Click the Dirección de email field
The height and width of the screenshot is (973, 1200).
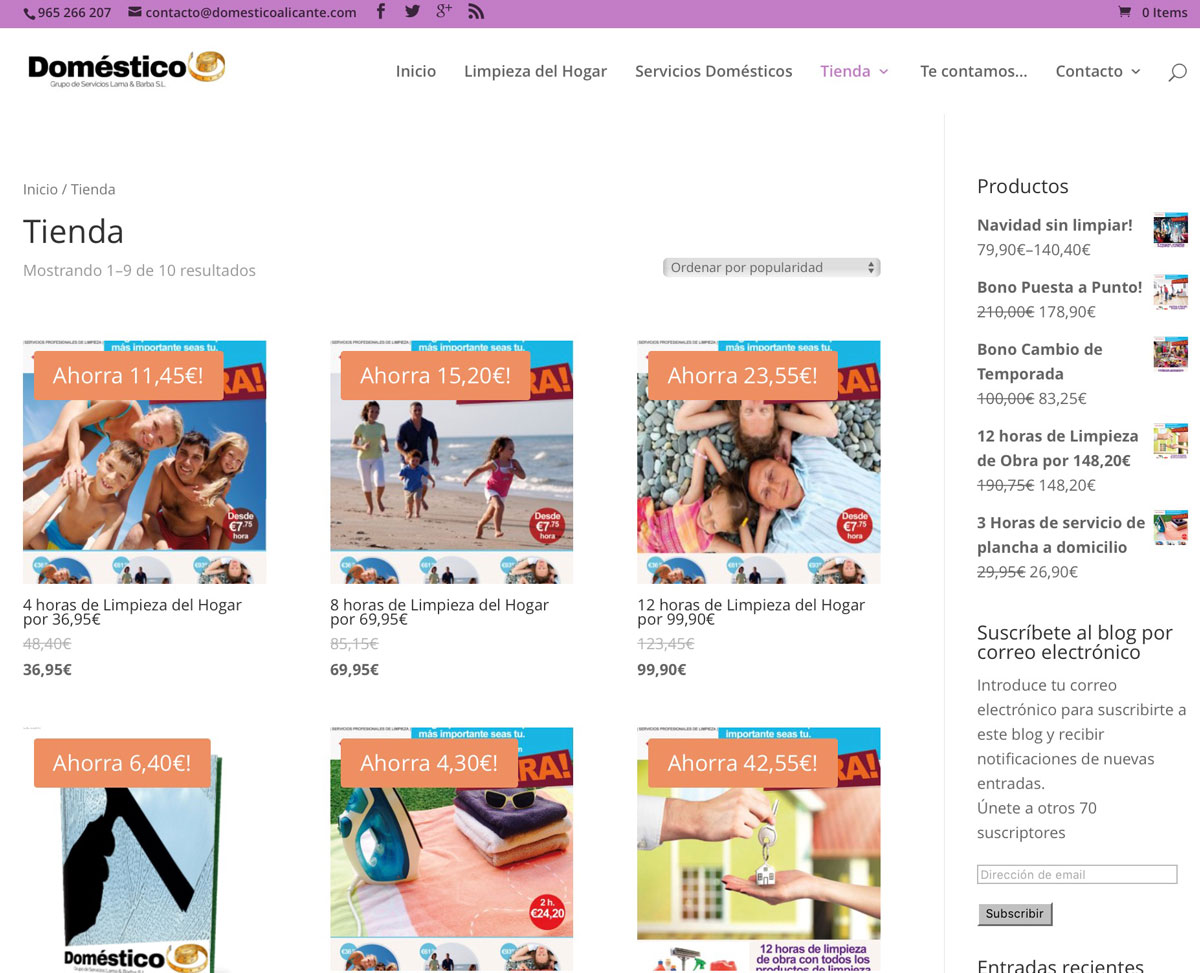click(x=1077, y=874)
